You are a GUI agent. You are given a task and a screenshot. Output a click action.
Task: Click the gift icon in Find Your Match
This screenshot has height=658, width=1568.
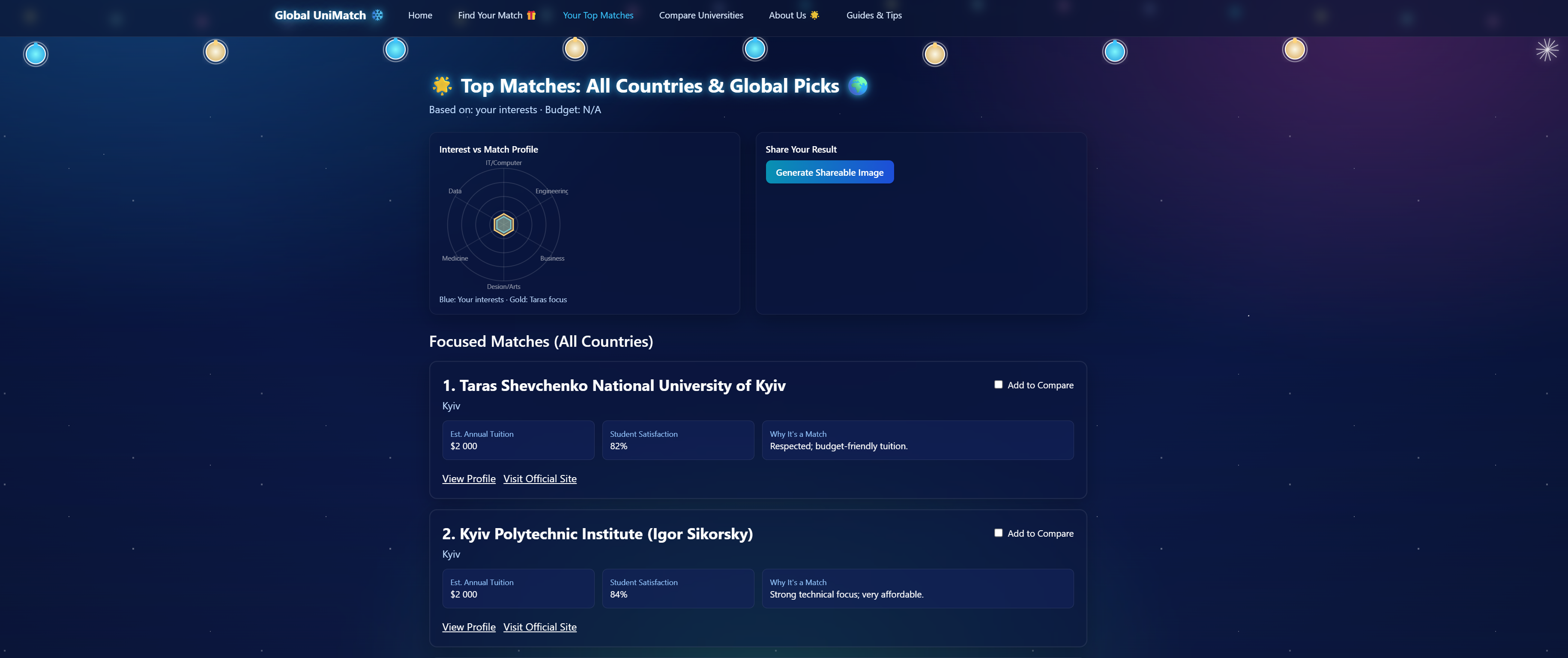(531, 15)
